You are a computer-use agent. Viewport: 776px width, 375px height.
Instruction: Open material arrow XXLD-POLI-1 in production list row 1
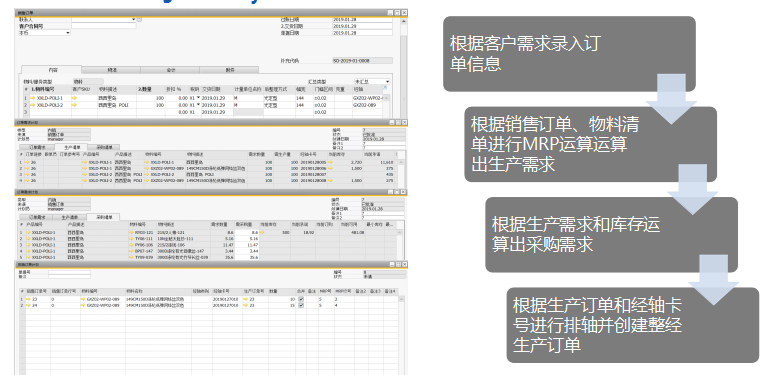[147, 162]
